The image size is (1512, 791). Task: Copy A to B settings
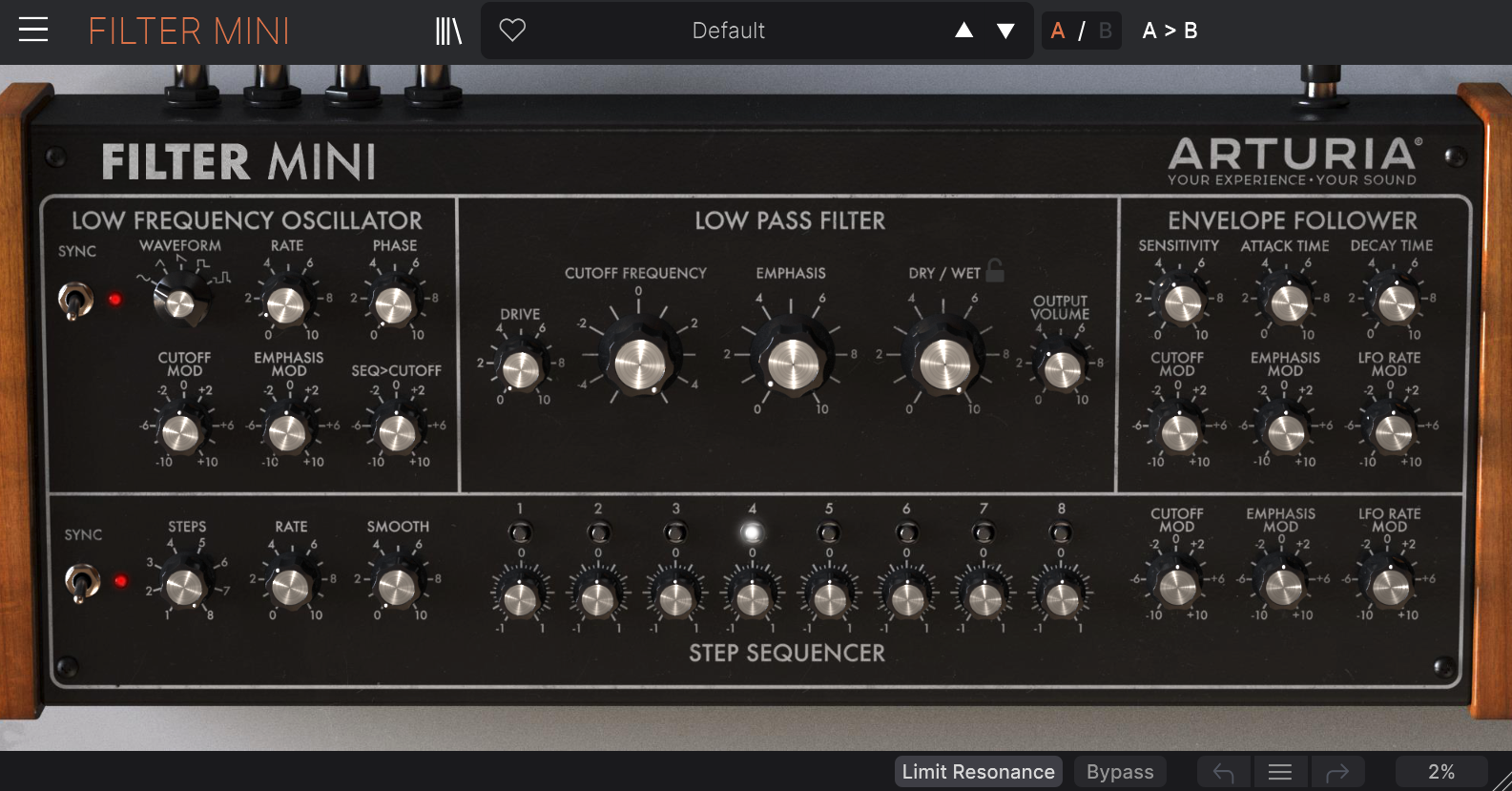click(1170, 31)
